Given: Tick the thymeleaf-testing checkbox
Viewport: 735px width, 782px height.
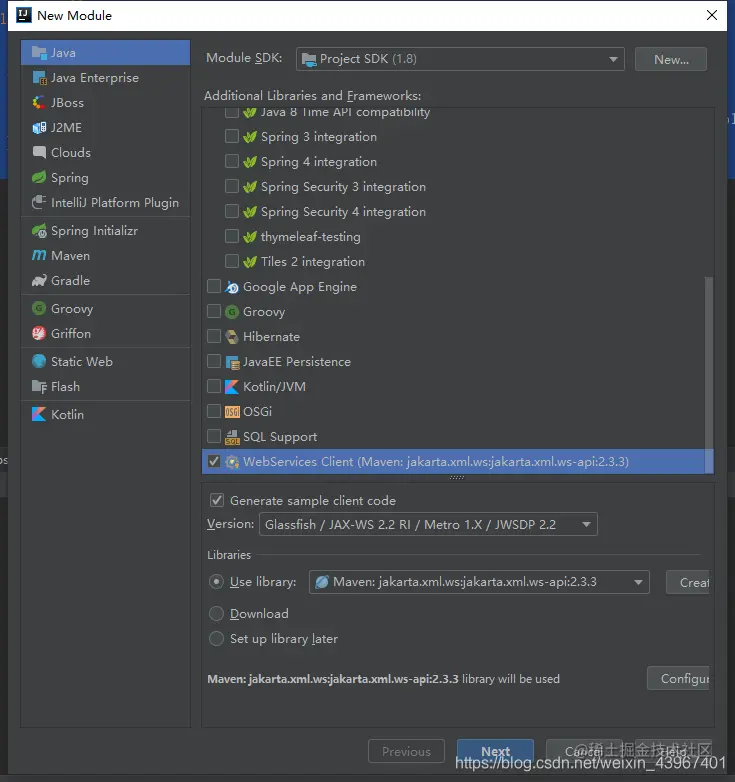Looking at the screenshot, I should tap(232, 236).
